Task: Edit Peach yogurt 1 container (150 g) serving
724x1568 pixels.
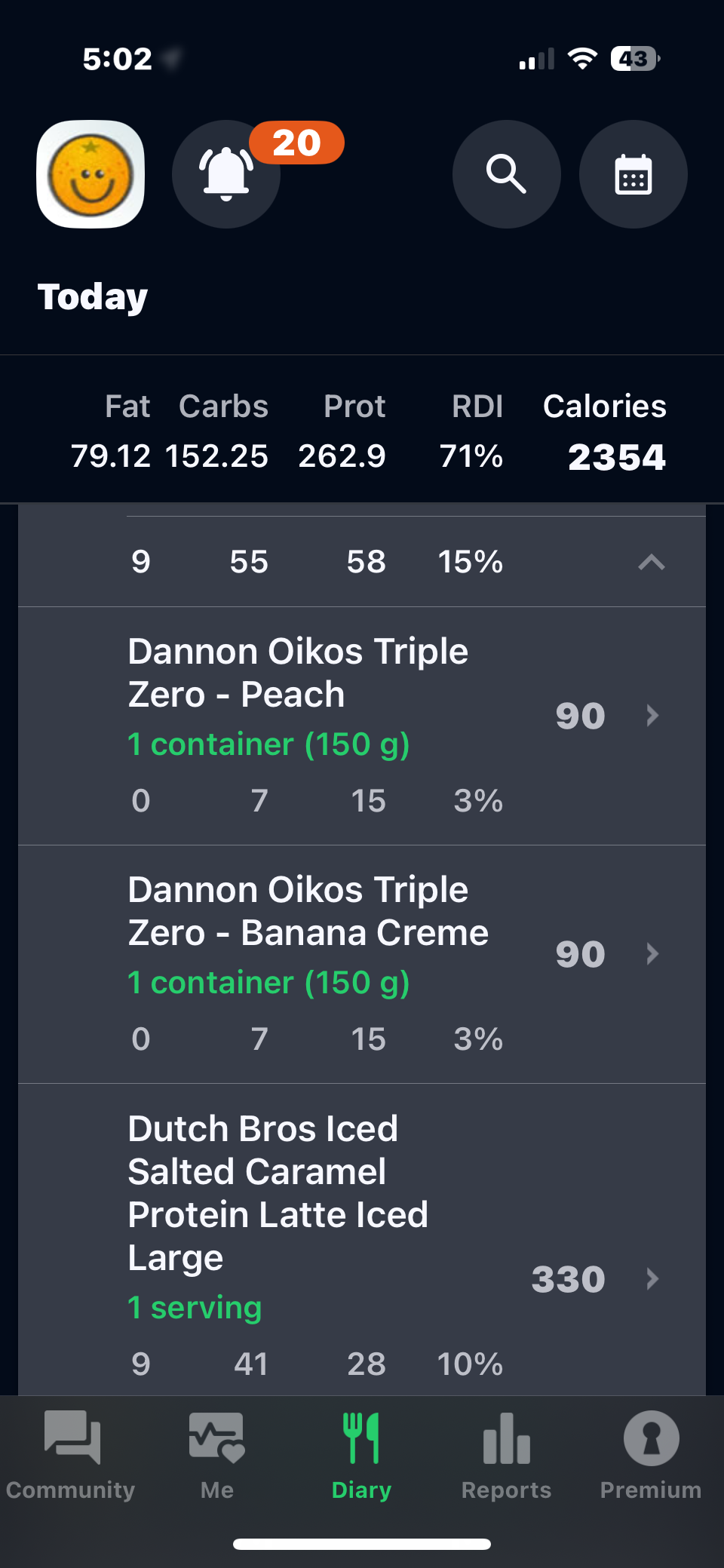Action: tap(268, 744)
